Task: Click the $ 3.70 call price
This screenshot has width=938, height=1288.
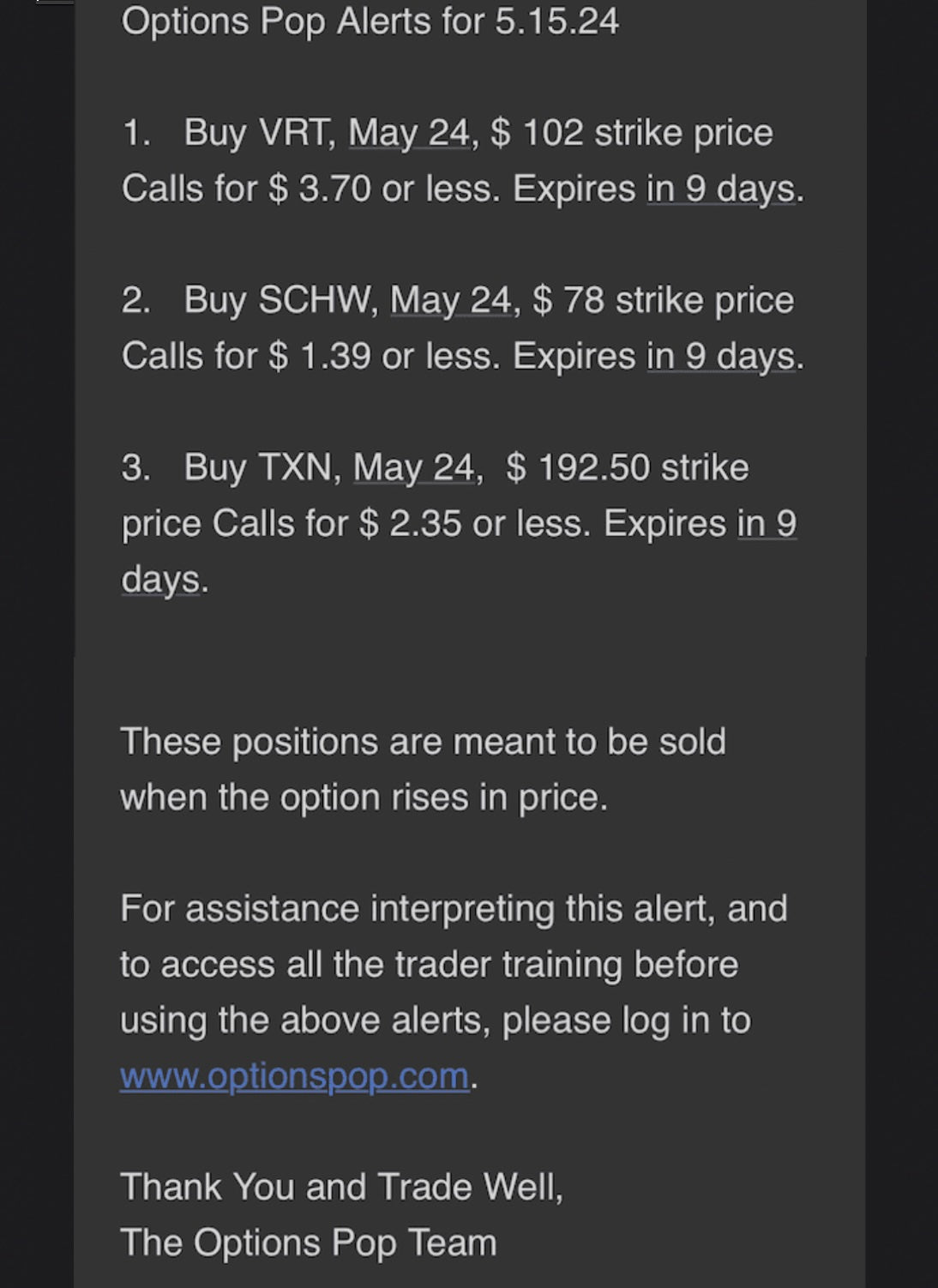Action: pyautogui.click(x=320, y=189)
